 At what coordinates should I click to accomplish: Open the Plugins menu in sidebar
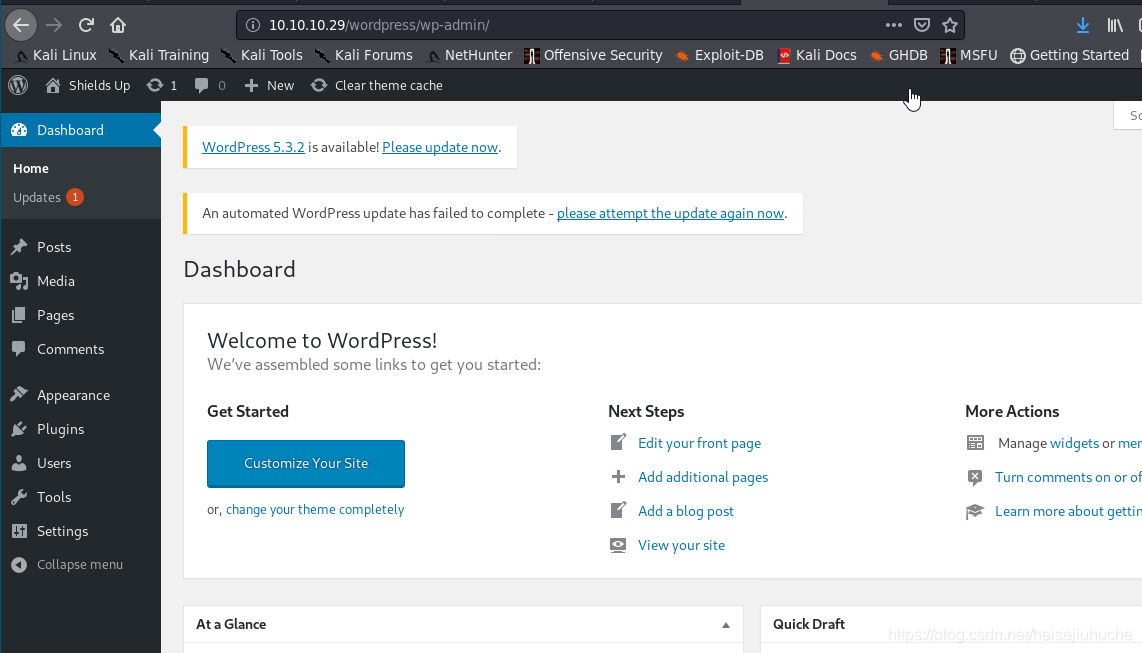point(80,430)
